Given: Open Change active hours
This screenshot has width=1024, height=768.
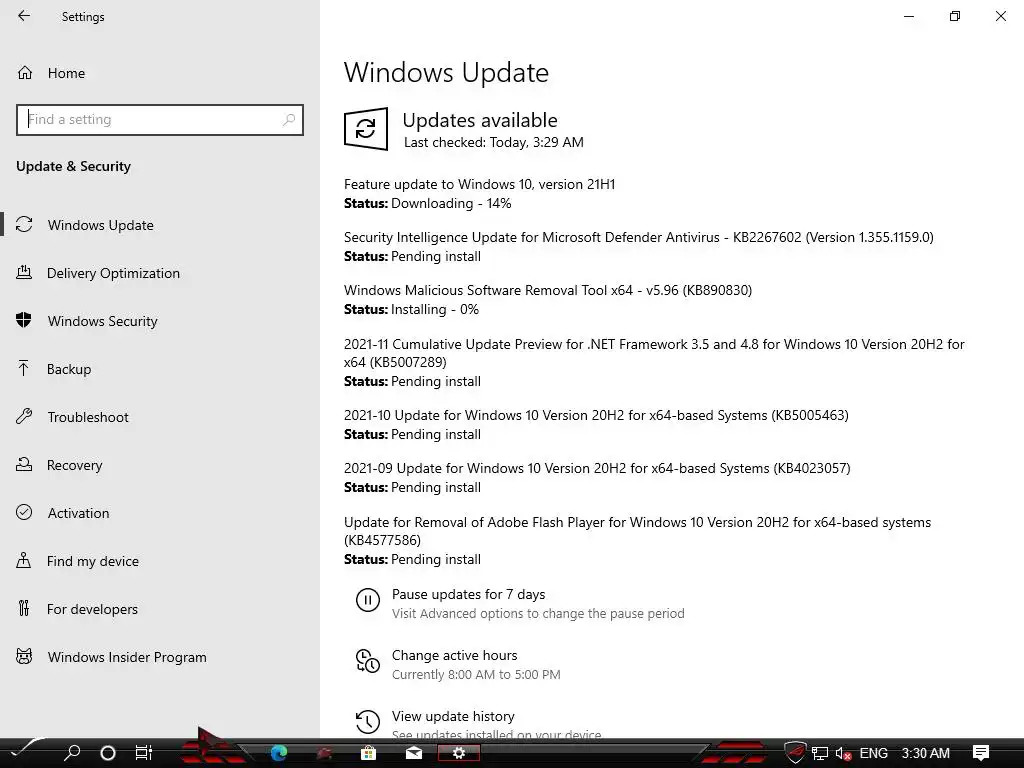Looking at the screenshot, I should [455, 655].
